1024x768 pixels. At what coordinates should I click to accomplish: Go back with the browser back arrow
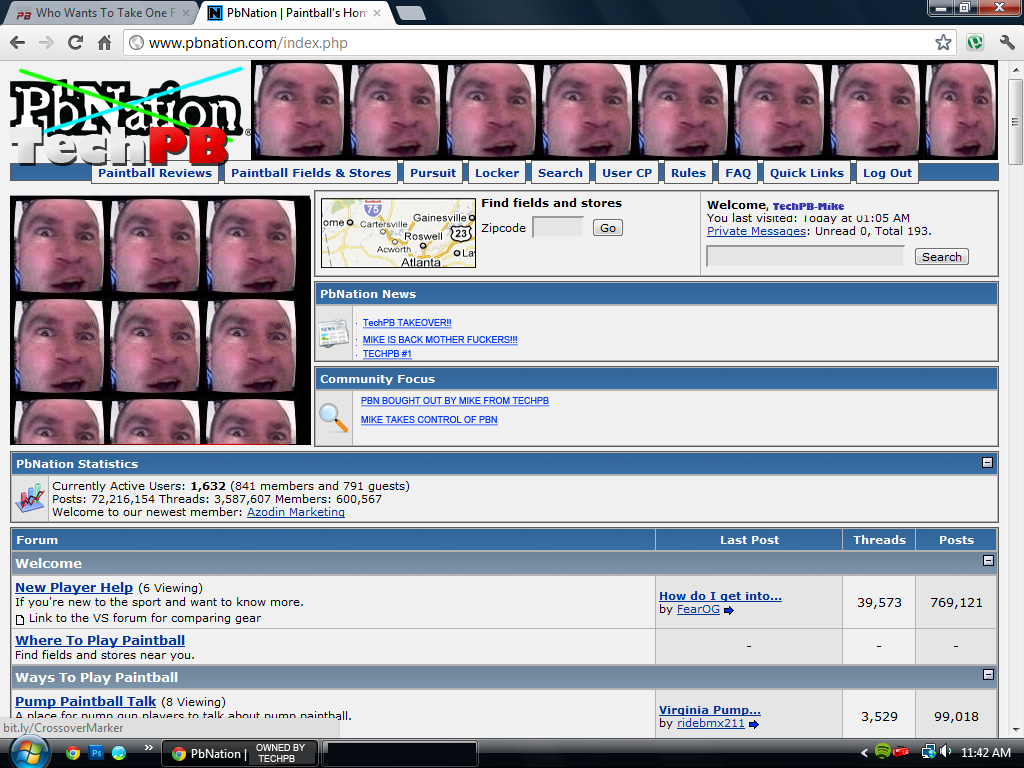[18, 43]
